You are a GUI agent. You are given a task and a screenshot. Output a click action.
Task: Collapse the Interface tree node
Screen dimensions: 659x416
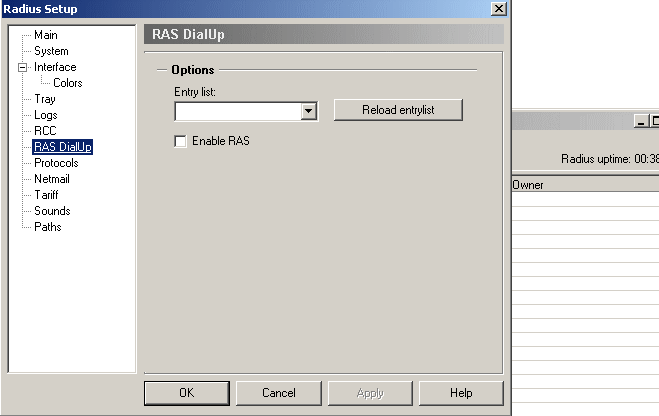[21, 67]
